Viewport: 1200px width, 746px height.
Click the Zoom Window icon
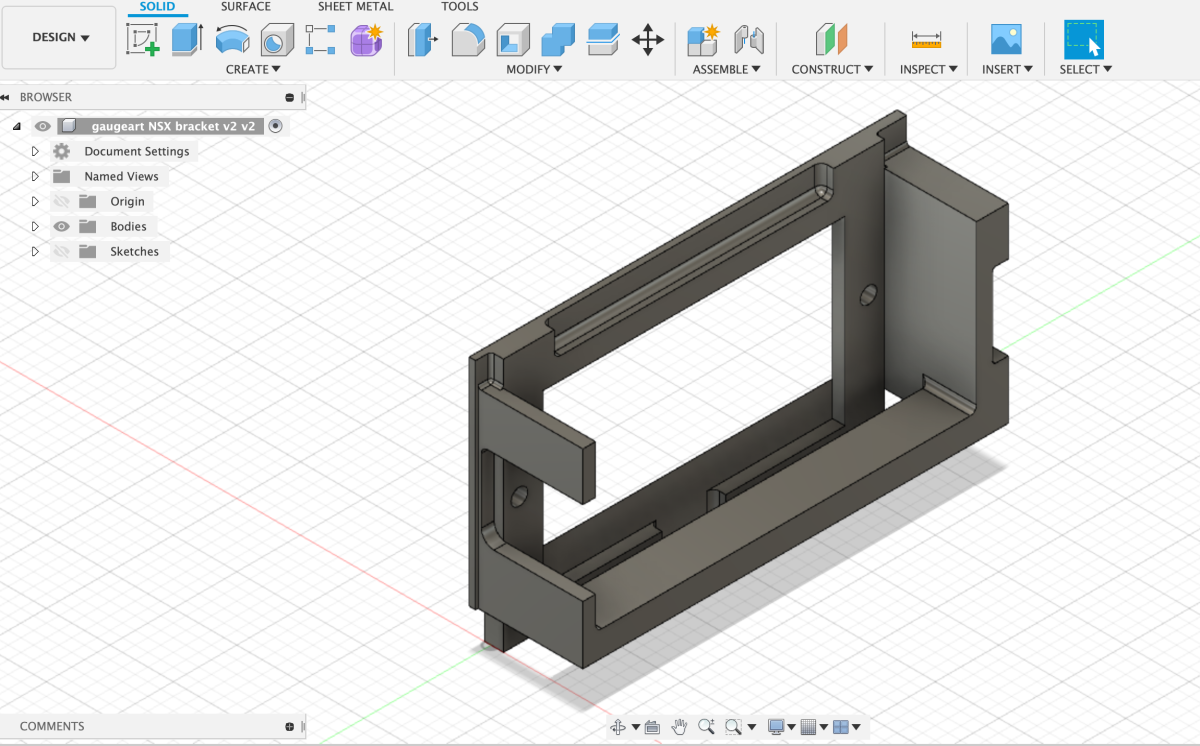pos(734,727)
